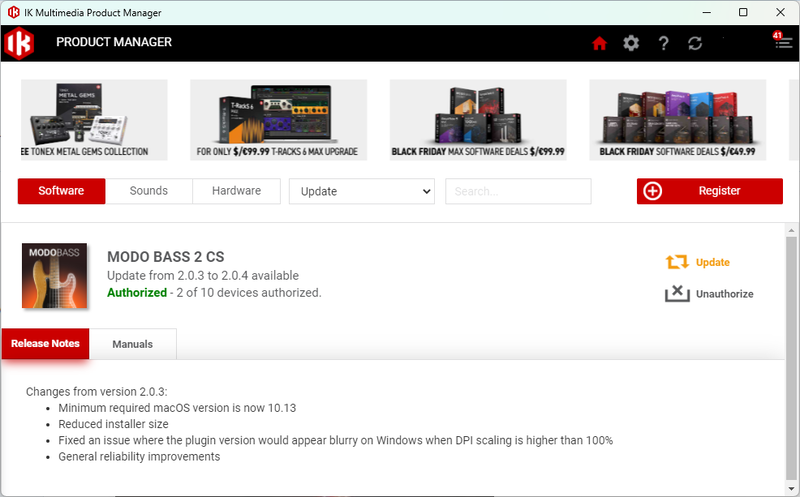Image resolution: width=800 pixels, height=497 pixels.
Task: Refresh product list with sync icon
Action: point(695,43)
